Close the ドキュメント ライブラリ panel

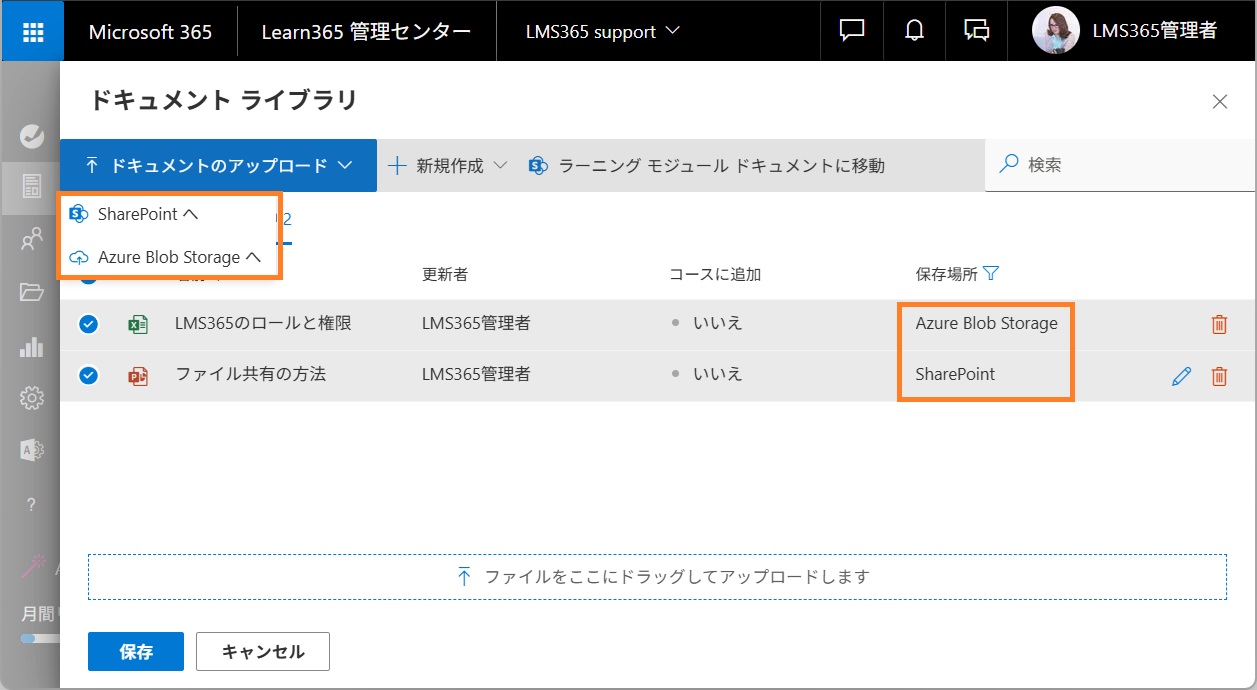tap(1219, 101)
